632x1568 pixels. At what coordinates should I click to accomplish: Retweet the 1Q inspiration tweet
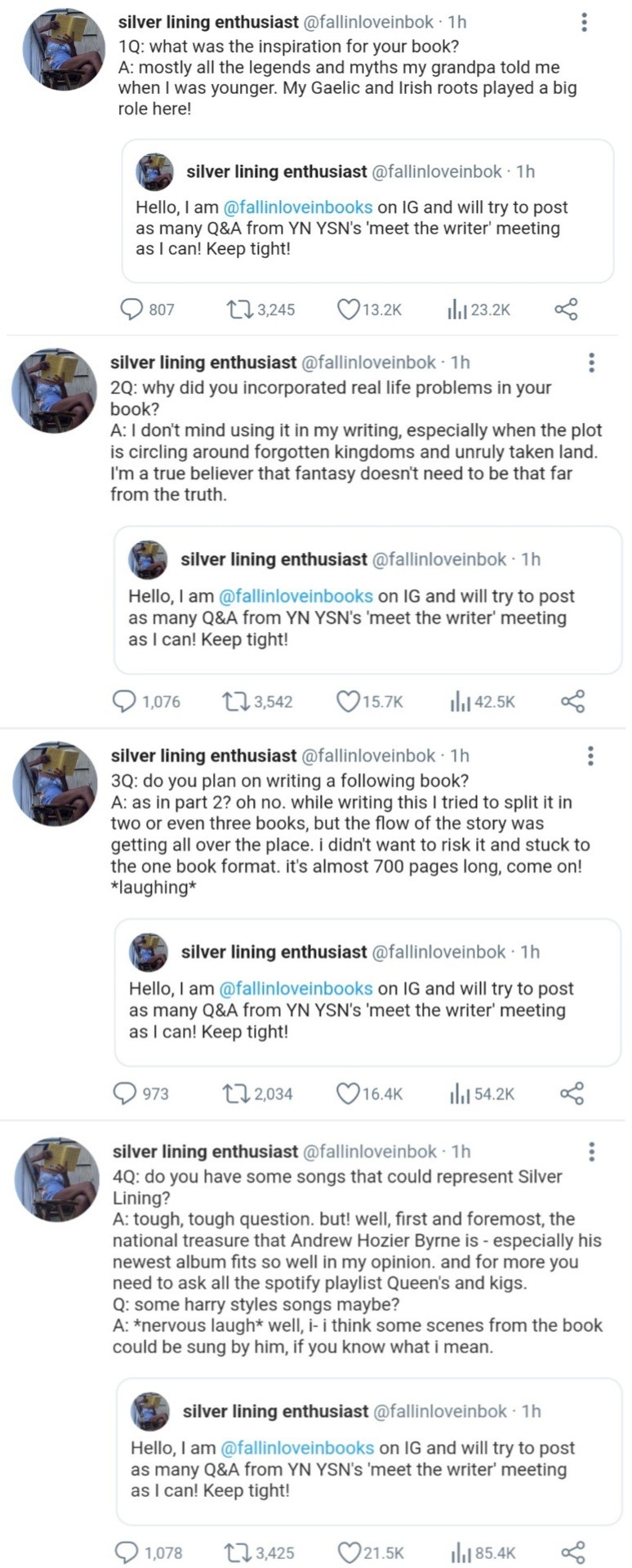238,310
